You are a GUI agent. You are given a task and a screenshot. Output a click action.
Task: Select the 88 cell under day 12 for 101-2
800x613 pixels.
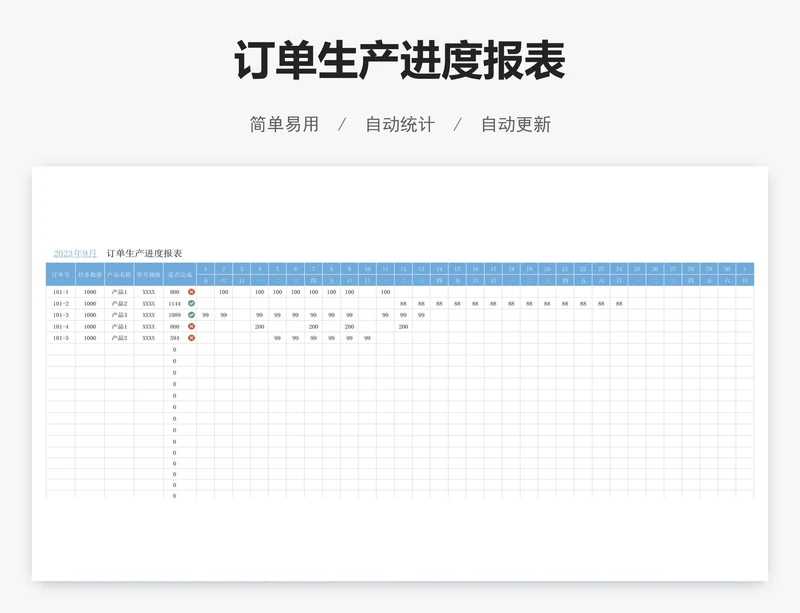[403, 304]
